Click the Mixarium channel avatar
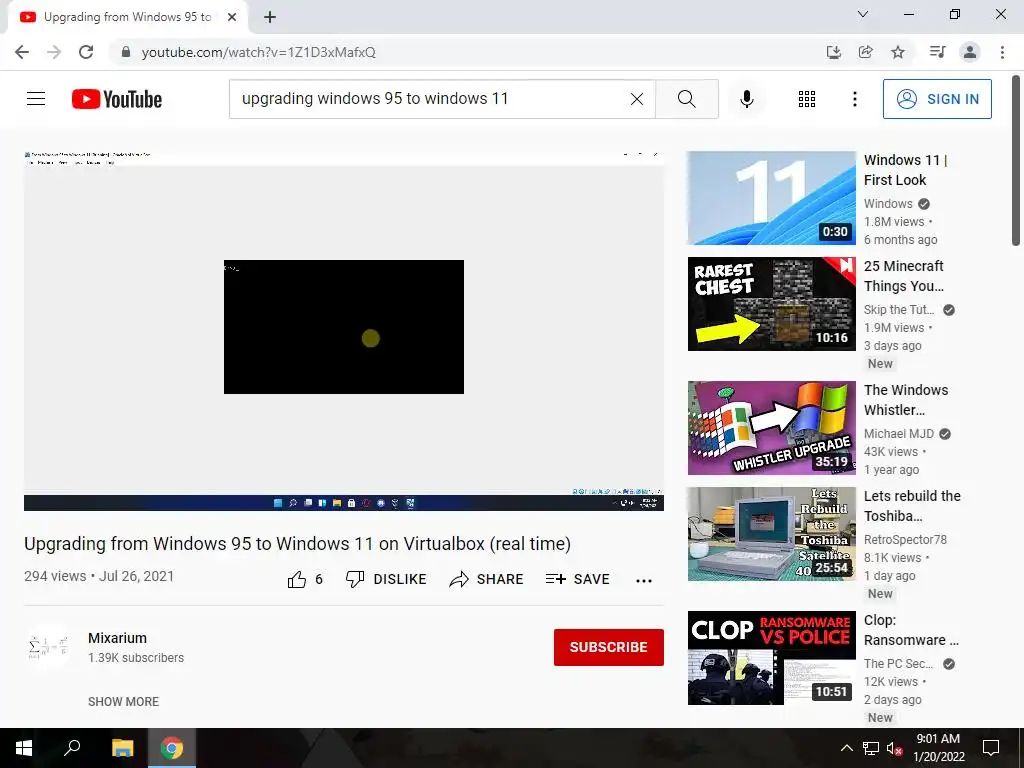 click(48, 647)
